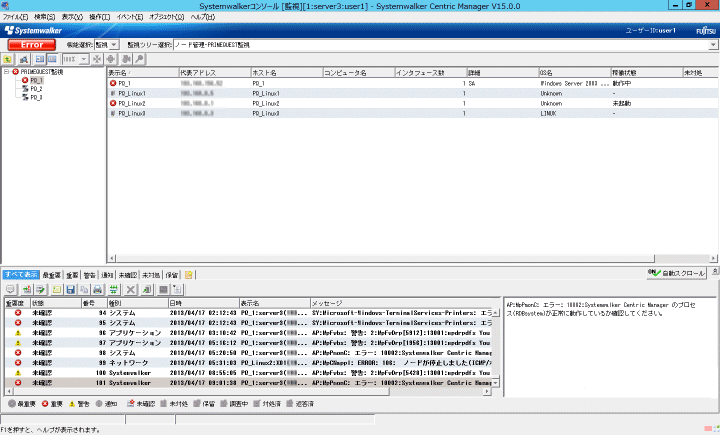
Task: Sort events by 日時 column header
Action: point(204,303)
